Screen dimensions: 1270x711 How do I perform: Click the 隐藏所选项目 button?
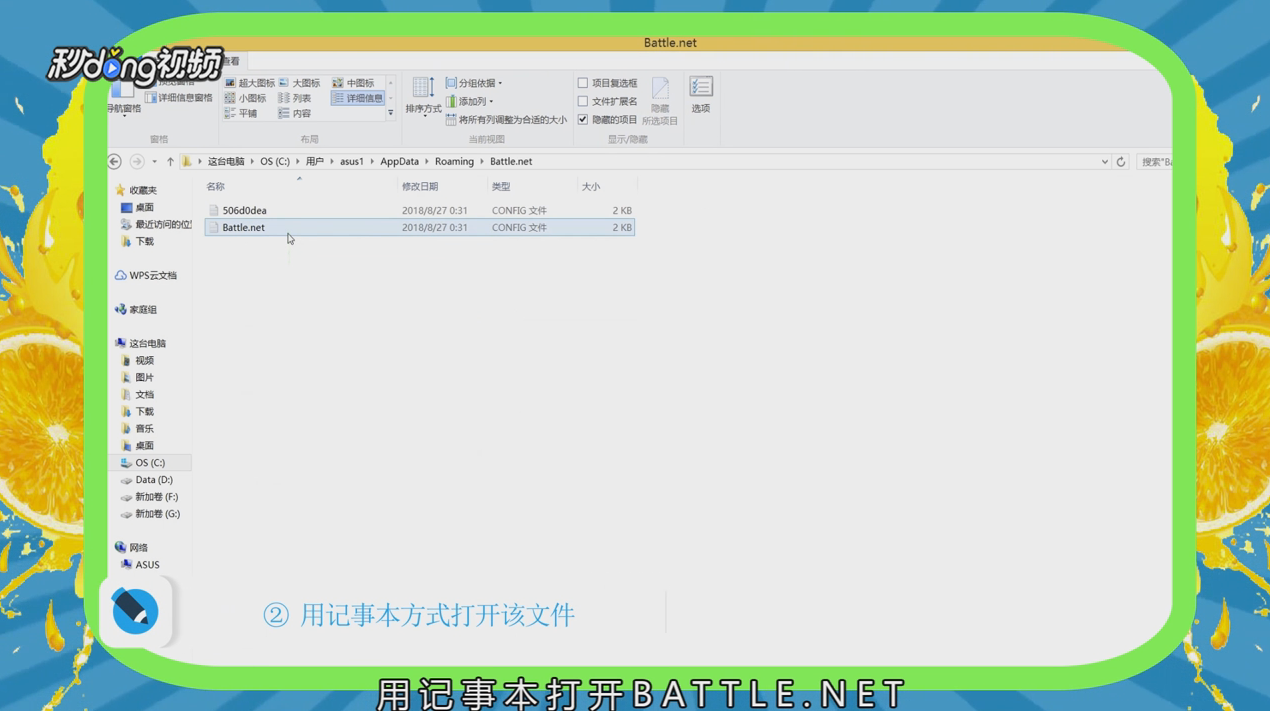coord(660,101)
